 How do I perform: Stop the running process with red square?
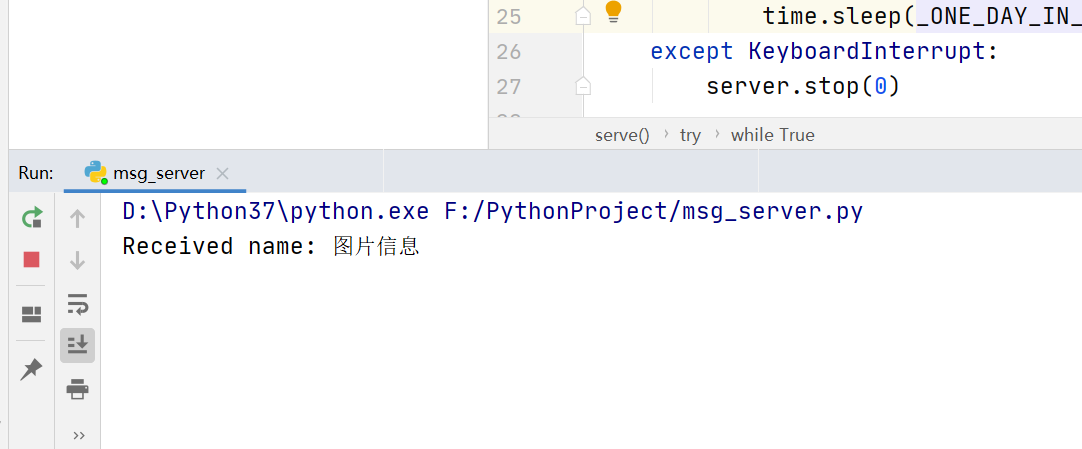(32, 259)
